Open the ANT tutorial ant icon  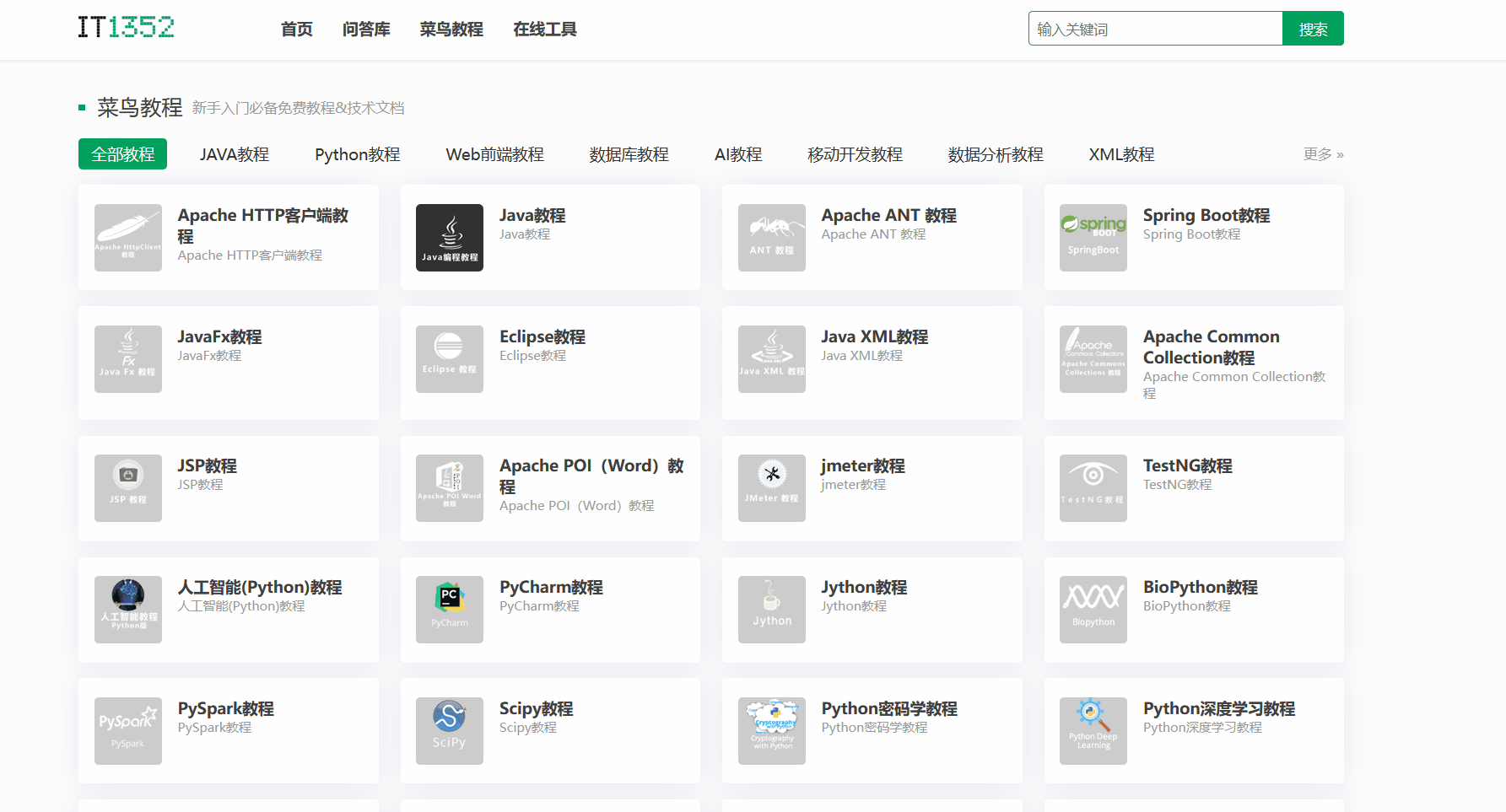pyautogui.click(x=772, y=238)
